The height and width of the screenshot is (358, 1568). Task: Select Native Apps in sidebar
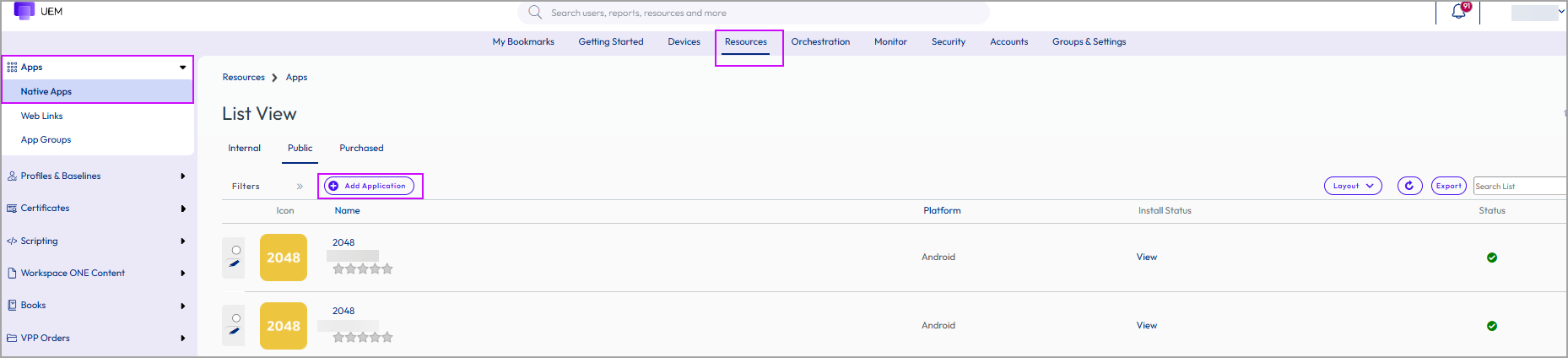pyautogui.click(x=98, y=91)
